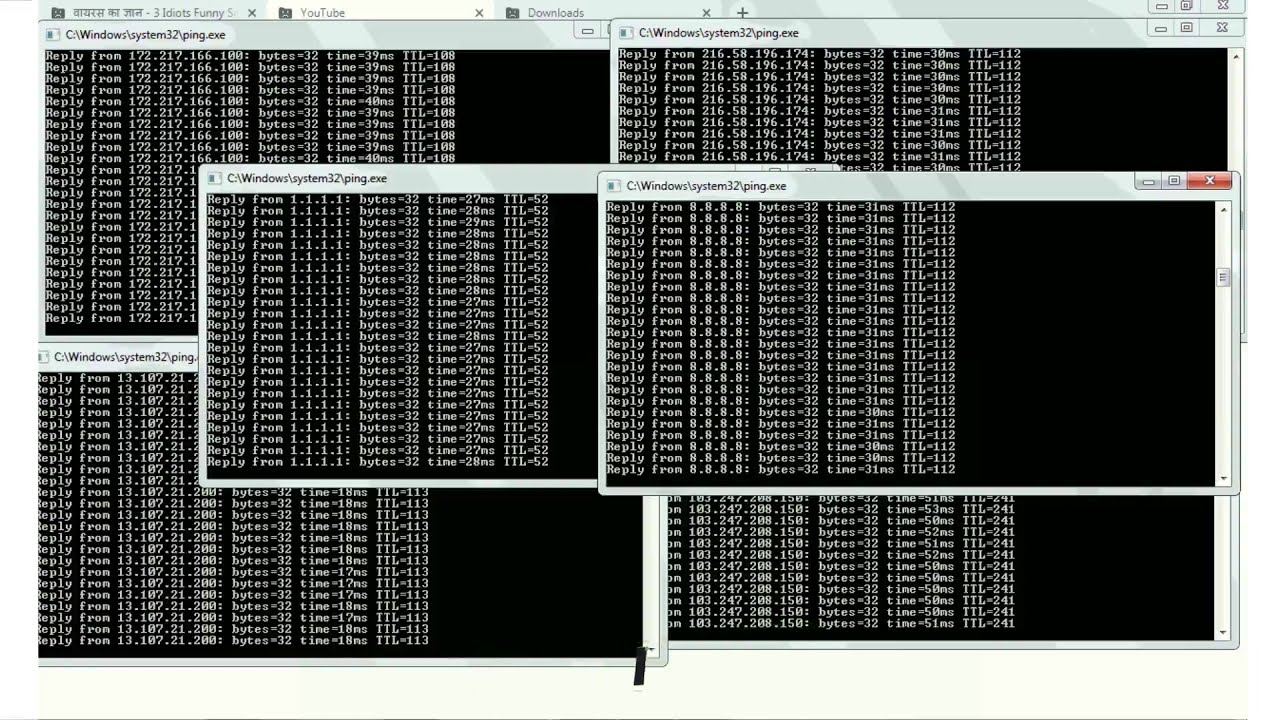Maximize the 216.58.196.174 ping window
Image resolution: width=1280 pixels, height=720 pixels.
pos(1187,28)
